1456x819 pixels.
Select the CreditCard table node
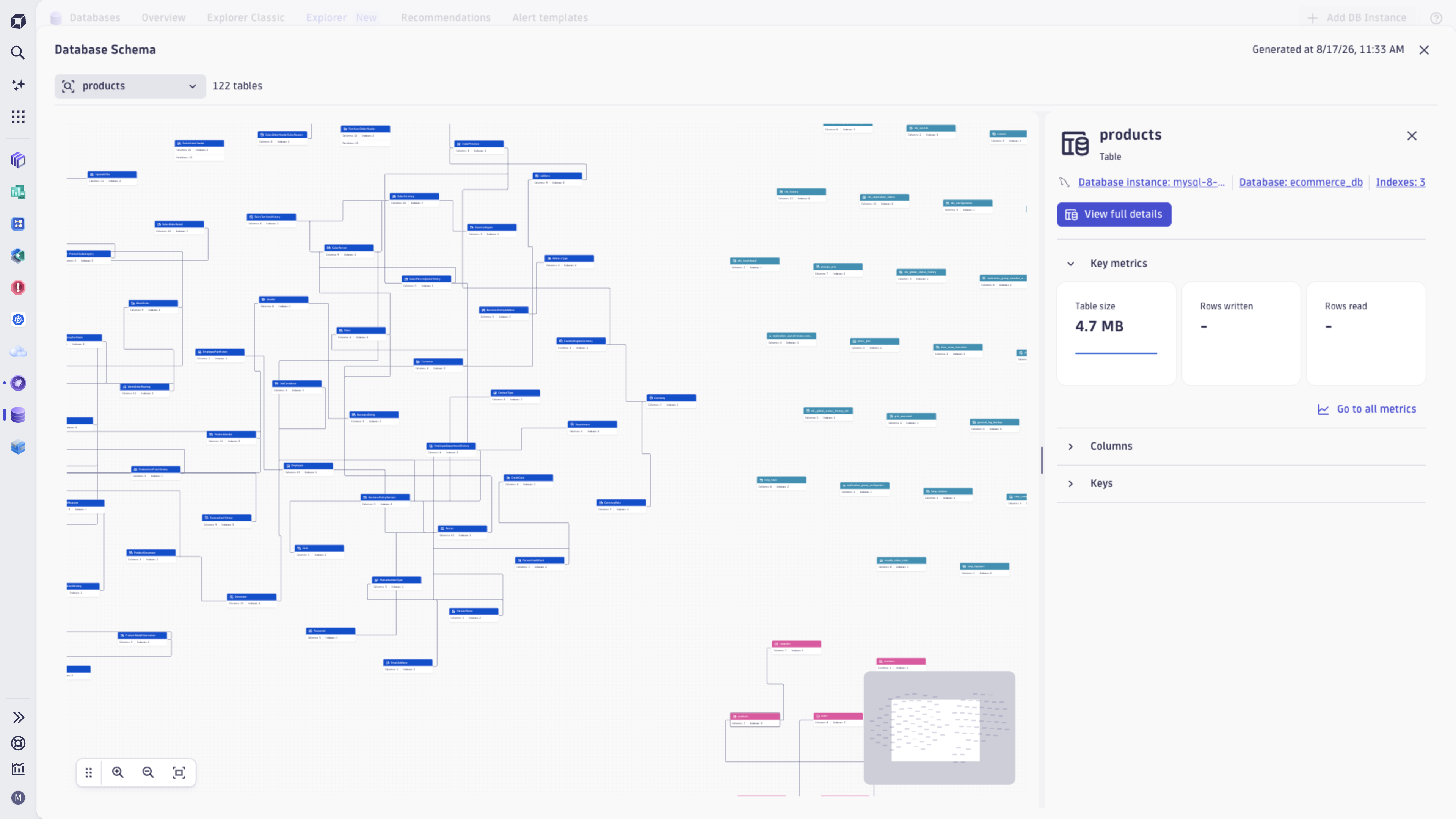coord(528,480)
